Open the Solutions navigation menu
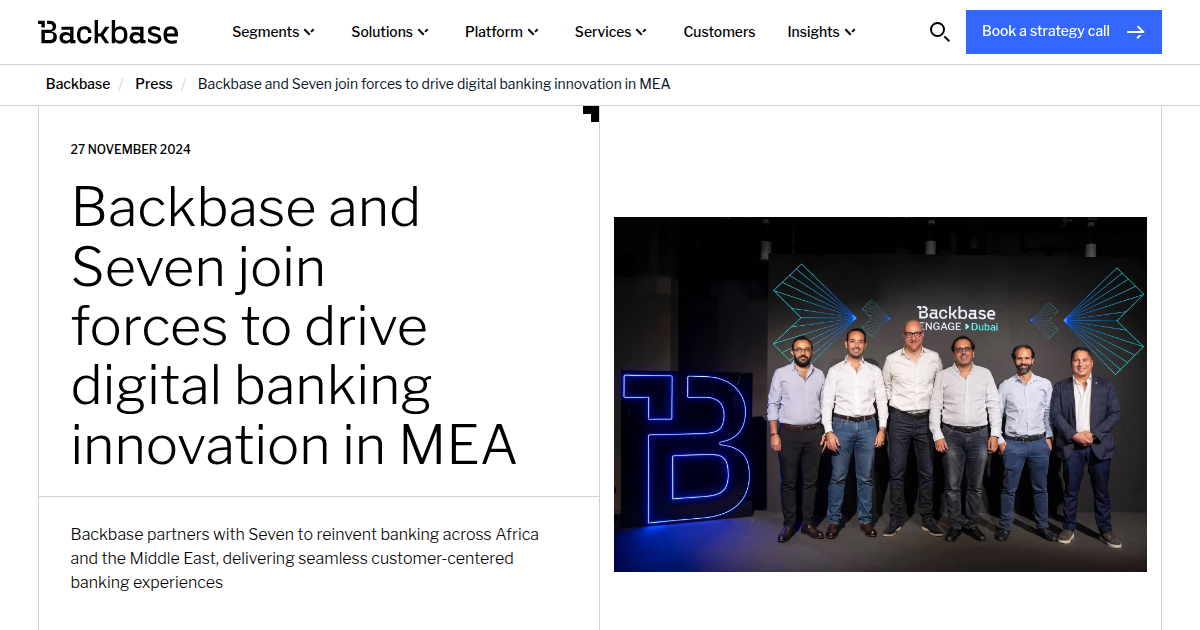 [382, 31]
